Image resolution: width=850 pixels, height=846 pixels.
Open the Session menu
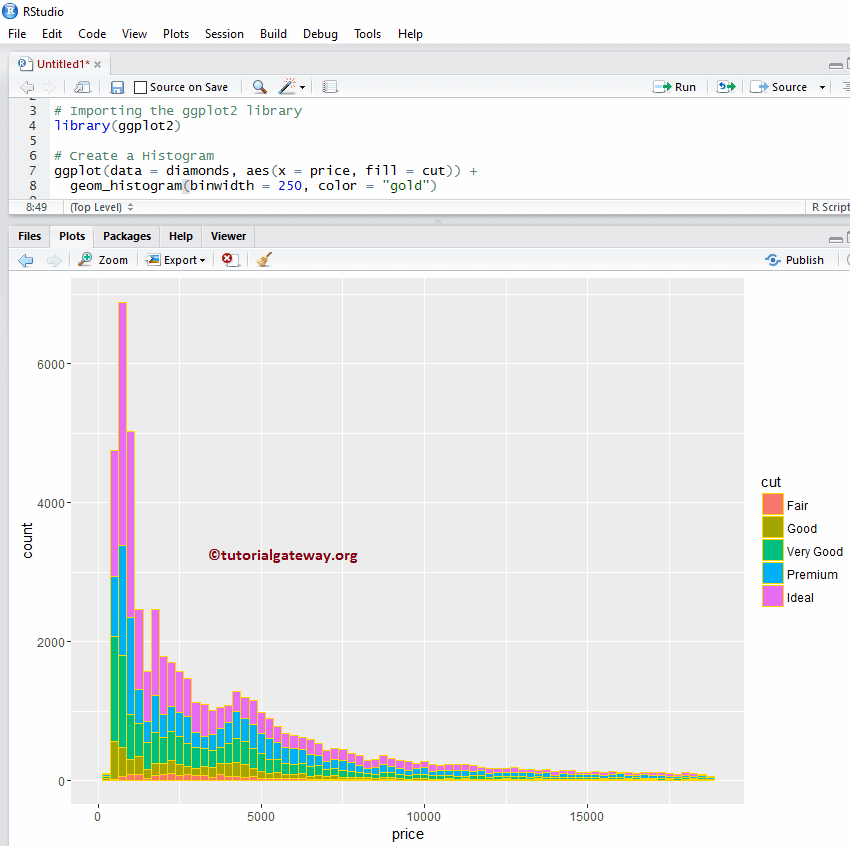[224, 33]
